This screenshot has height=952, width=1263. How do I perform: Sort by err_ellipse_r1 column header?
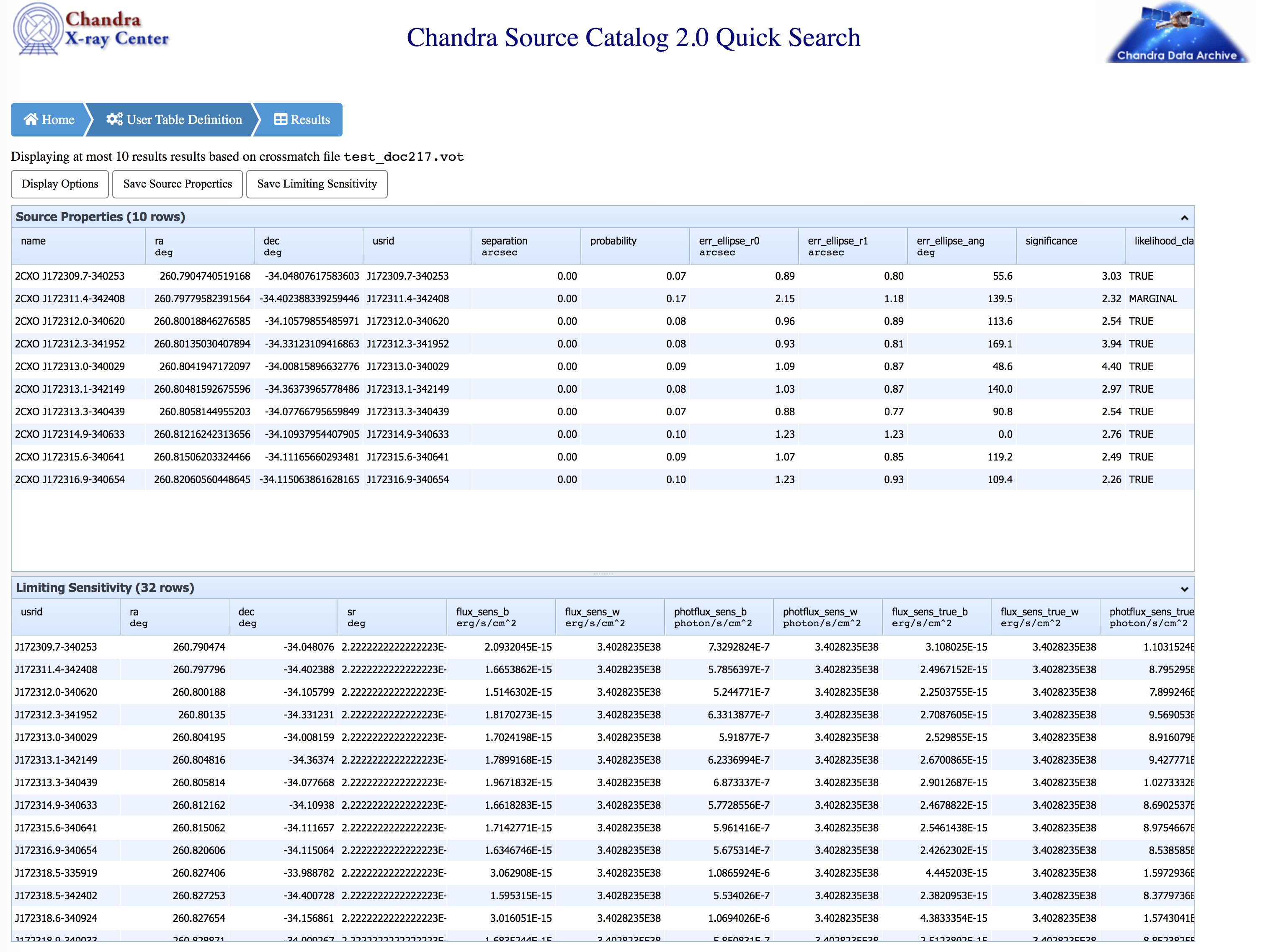click(x=853, y=247)
